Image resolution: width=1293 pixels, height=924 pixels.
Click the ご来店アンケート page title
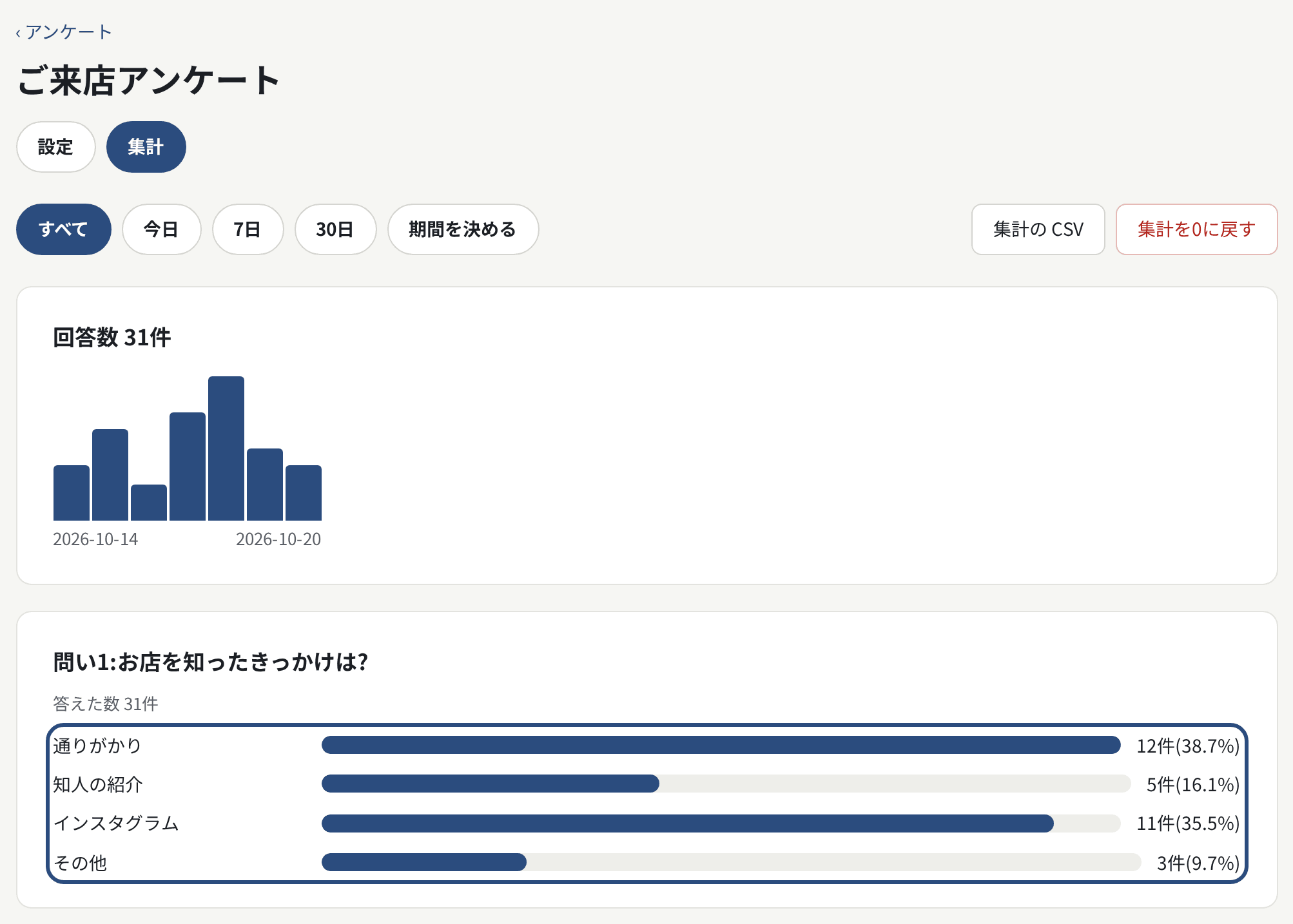click(149, 81)
